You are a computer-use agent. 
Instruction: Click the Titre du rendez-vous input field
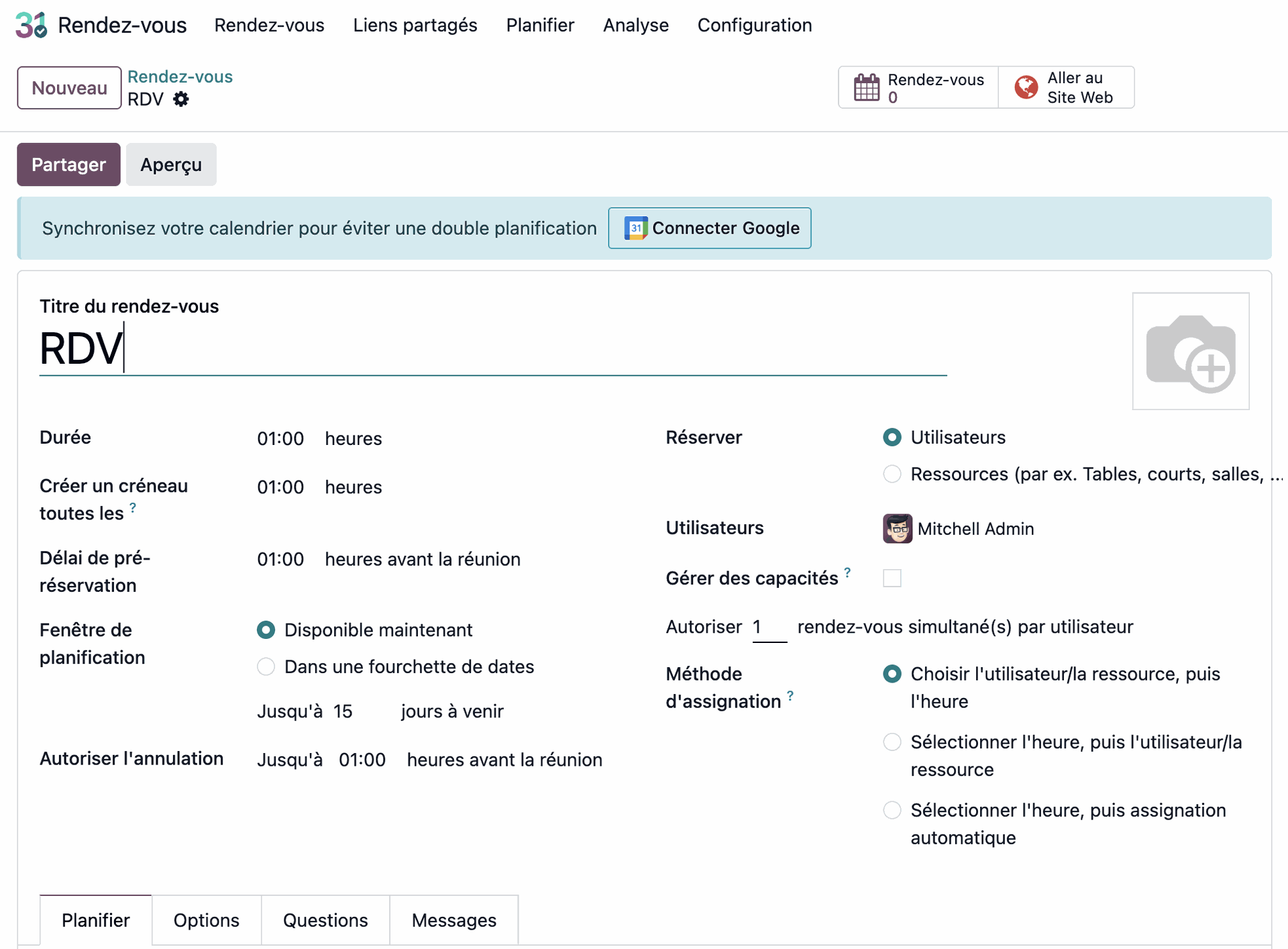pos(492,349)
